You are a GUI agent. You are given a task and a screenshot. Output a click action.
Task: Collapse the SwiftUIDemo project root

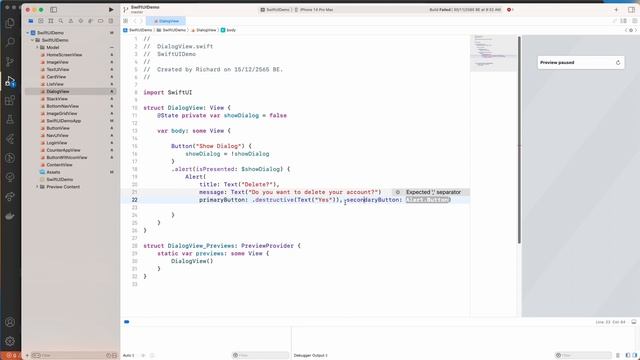(28, 33)
